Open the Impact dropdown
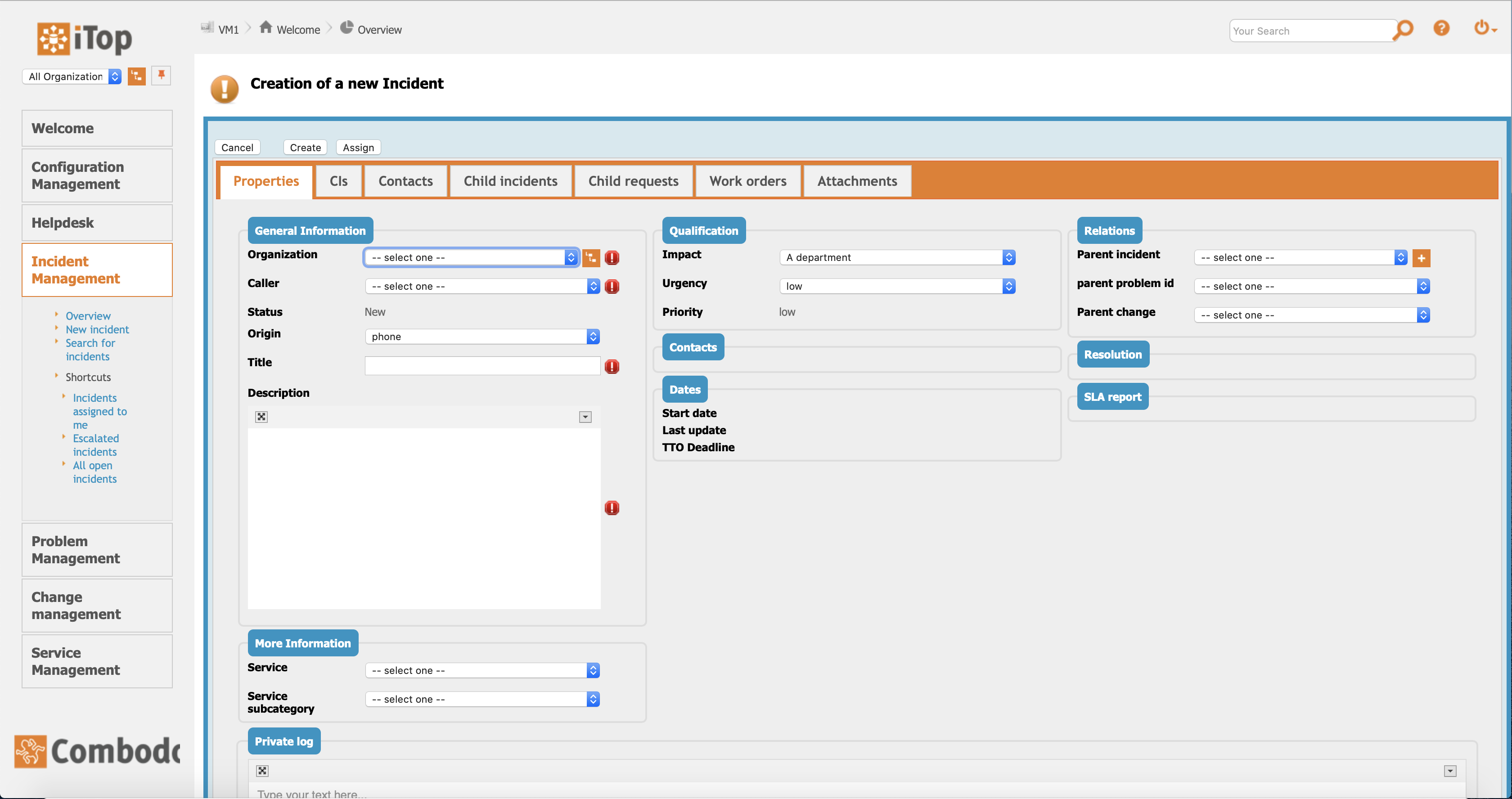Screen dimensions: 1512x799 pos(897,257)
